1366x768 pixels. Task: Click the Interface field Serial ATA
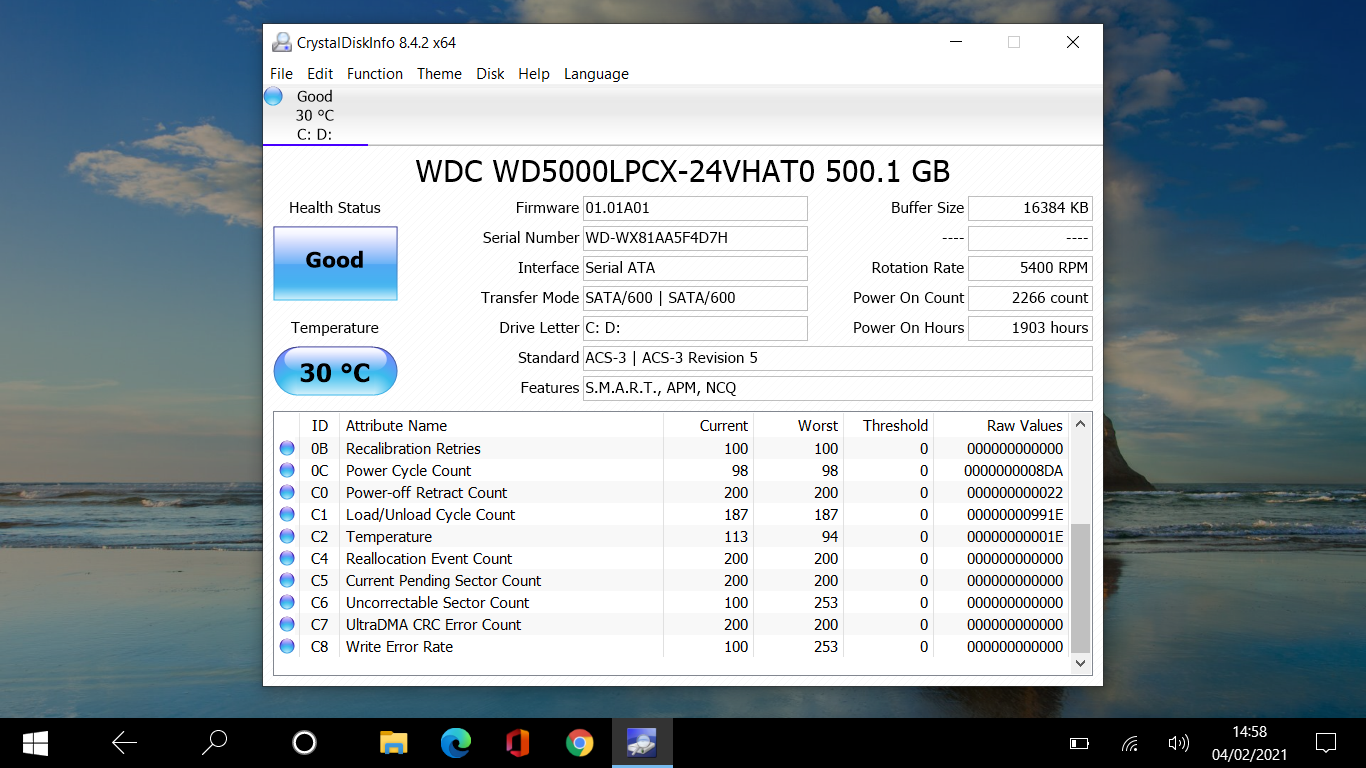(695, 268)
